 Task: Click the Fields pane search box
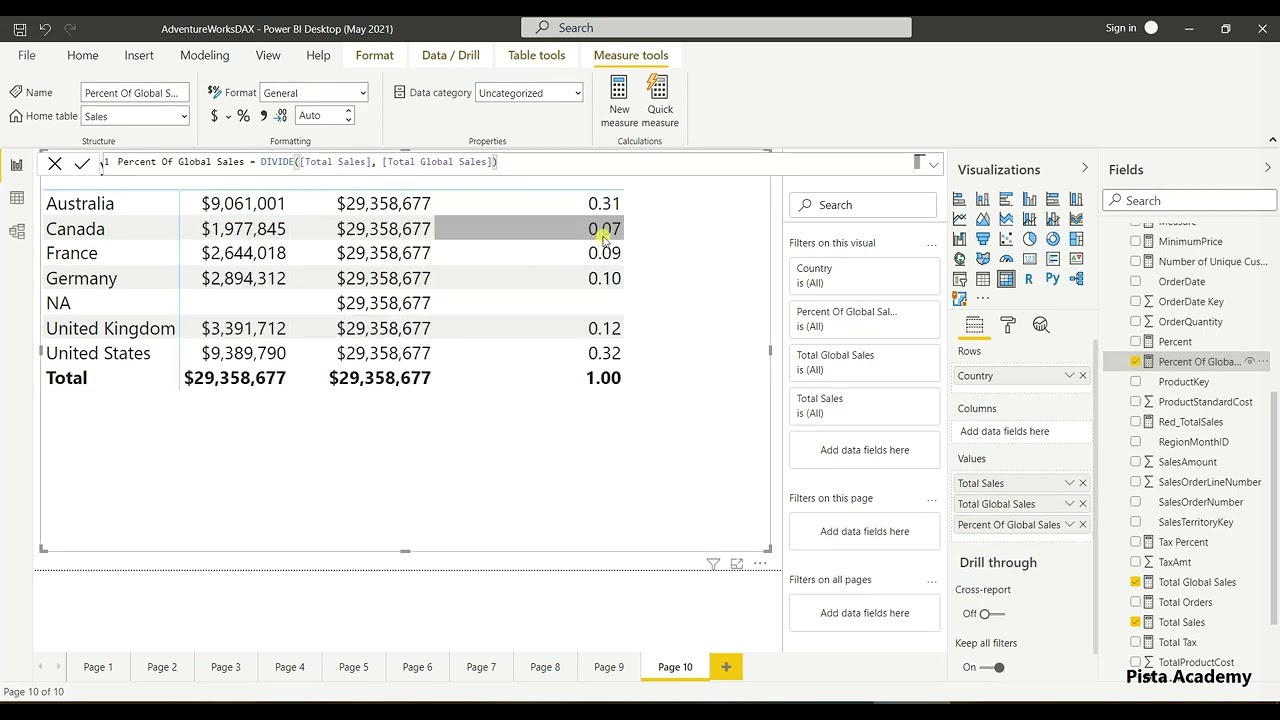point(1190,200)
